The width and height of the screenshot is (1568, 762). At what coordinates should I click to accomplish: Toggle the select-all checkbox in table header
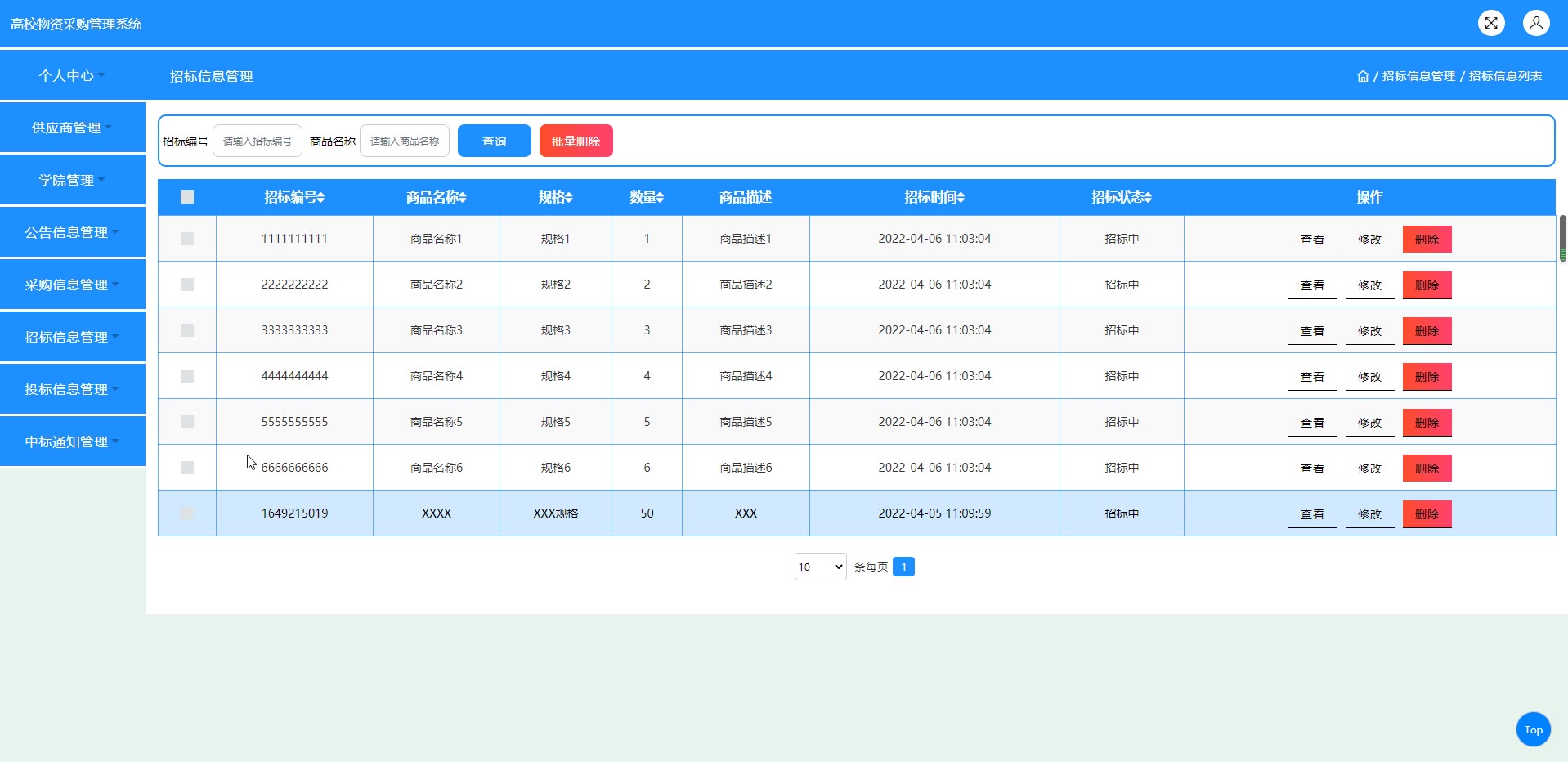187,197
